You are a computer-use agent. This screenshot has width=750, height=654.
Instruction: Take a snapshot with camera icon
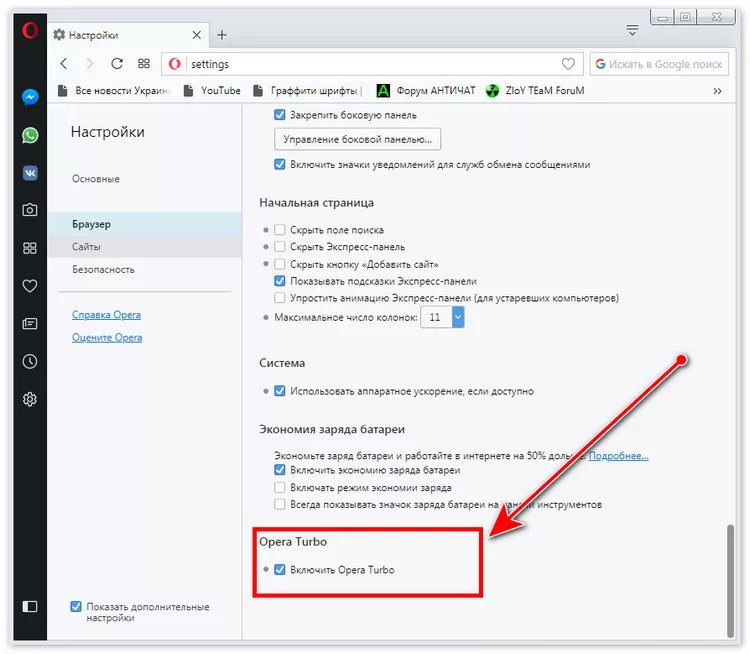pos(30,210)
